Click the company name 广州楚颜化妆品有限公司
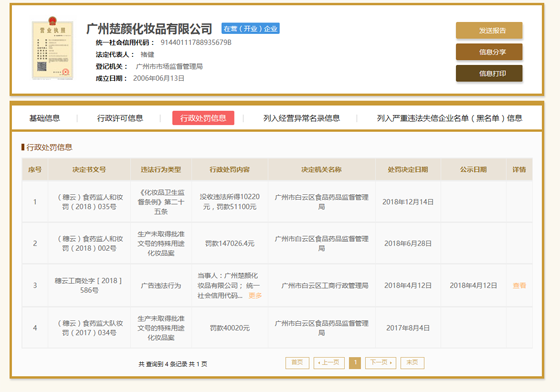Image resolution: width=560 pixels, height=392 pixels. 149,29
